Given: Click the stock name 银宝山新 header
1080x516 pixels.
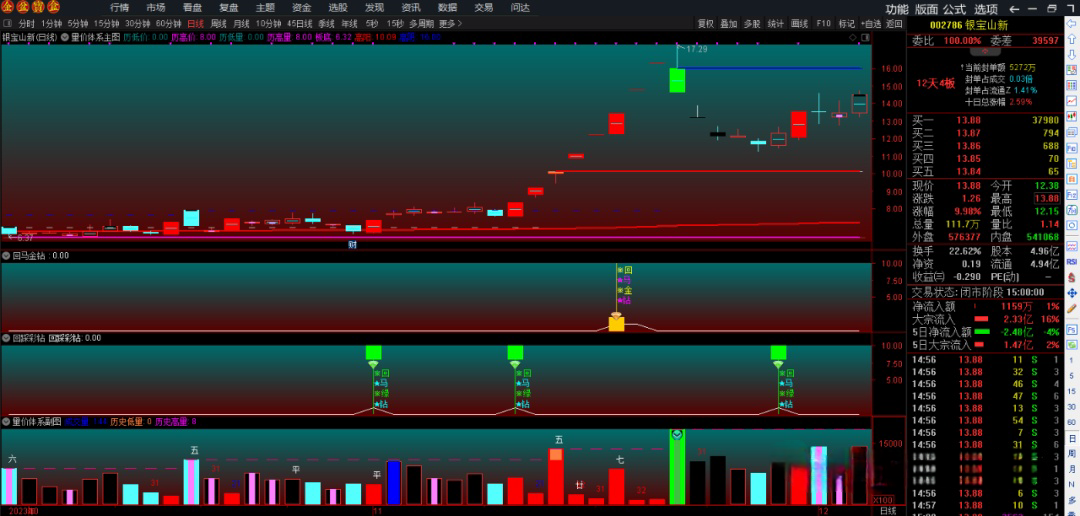Looking at the screenshot, I should tap(988, 24).
